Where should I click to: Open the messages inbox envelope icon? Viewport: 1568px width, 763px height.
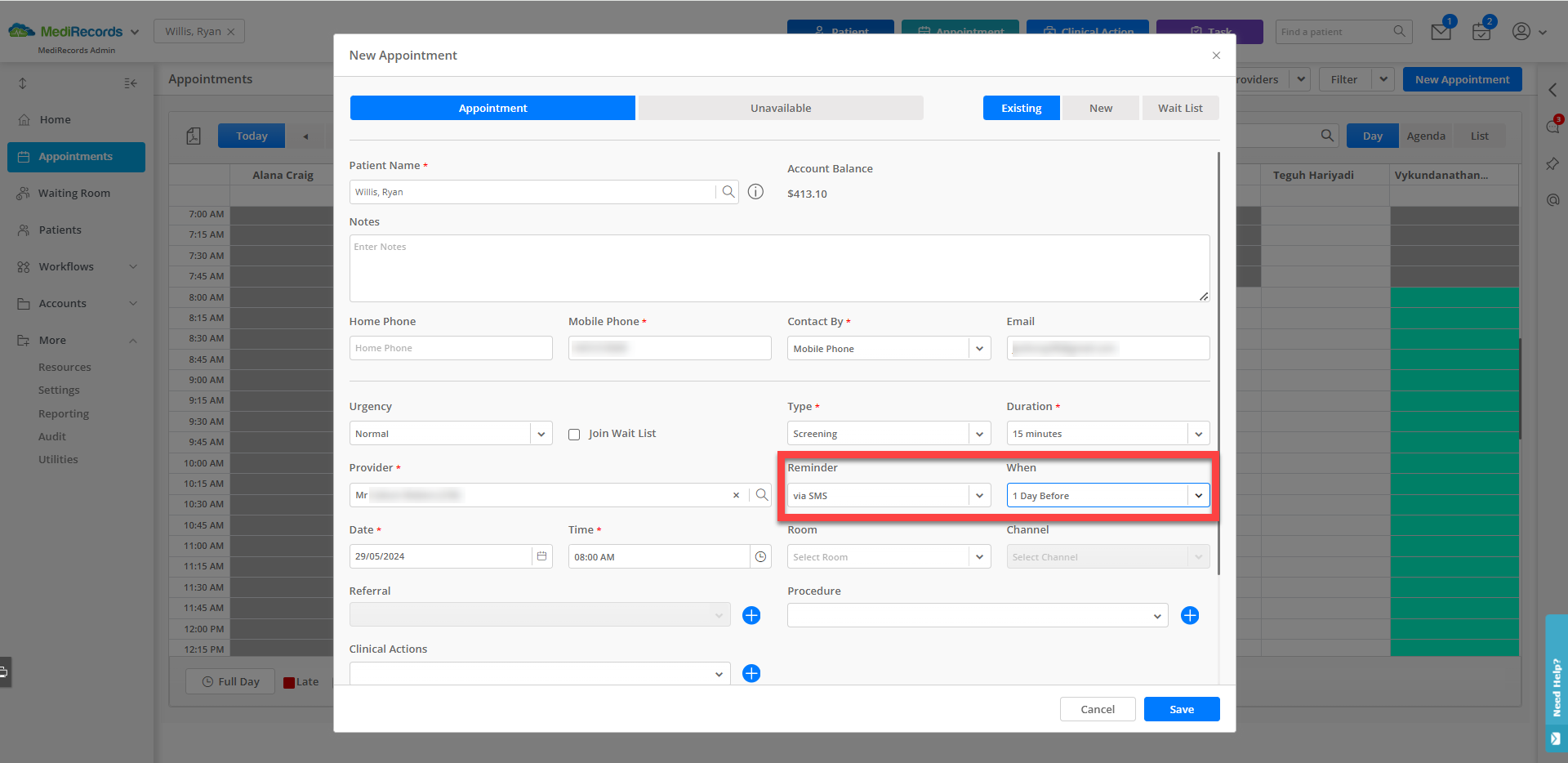click(1441, 31)
